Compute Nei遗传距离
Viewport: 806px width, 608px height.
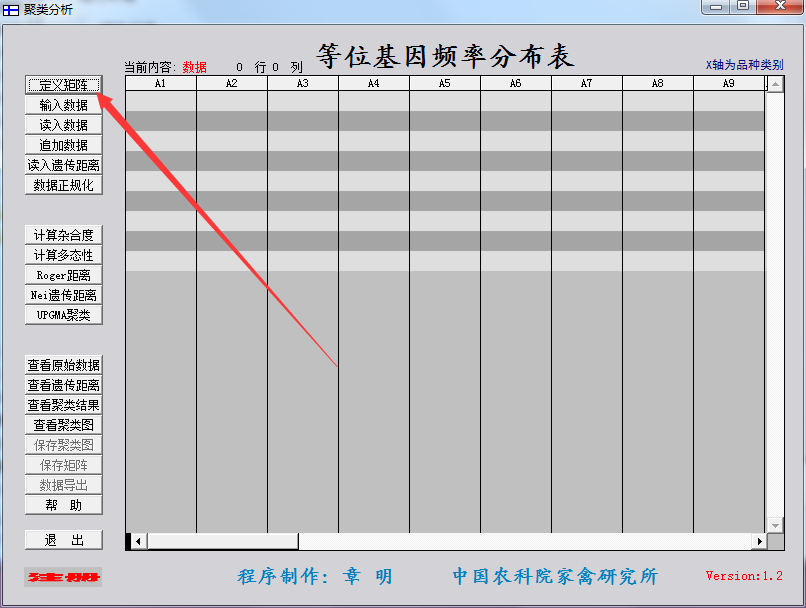(x=64, y=295)
